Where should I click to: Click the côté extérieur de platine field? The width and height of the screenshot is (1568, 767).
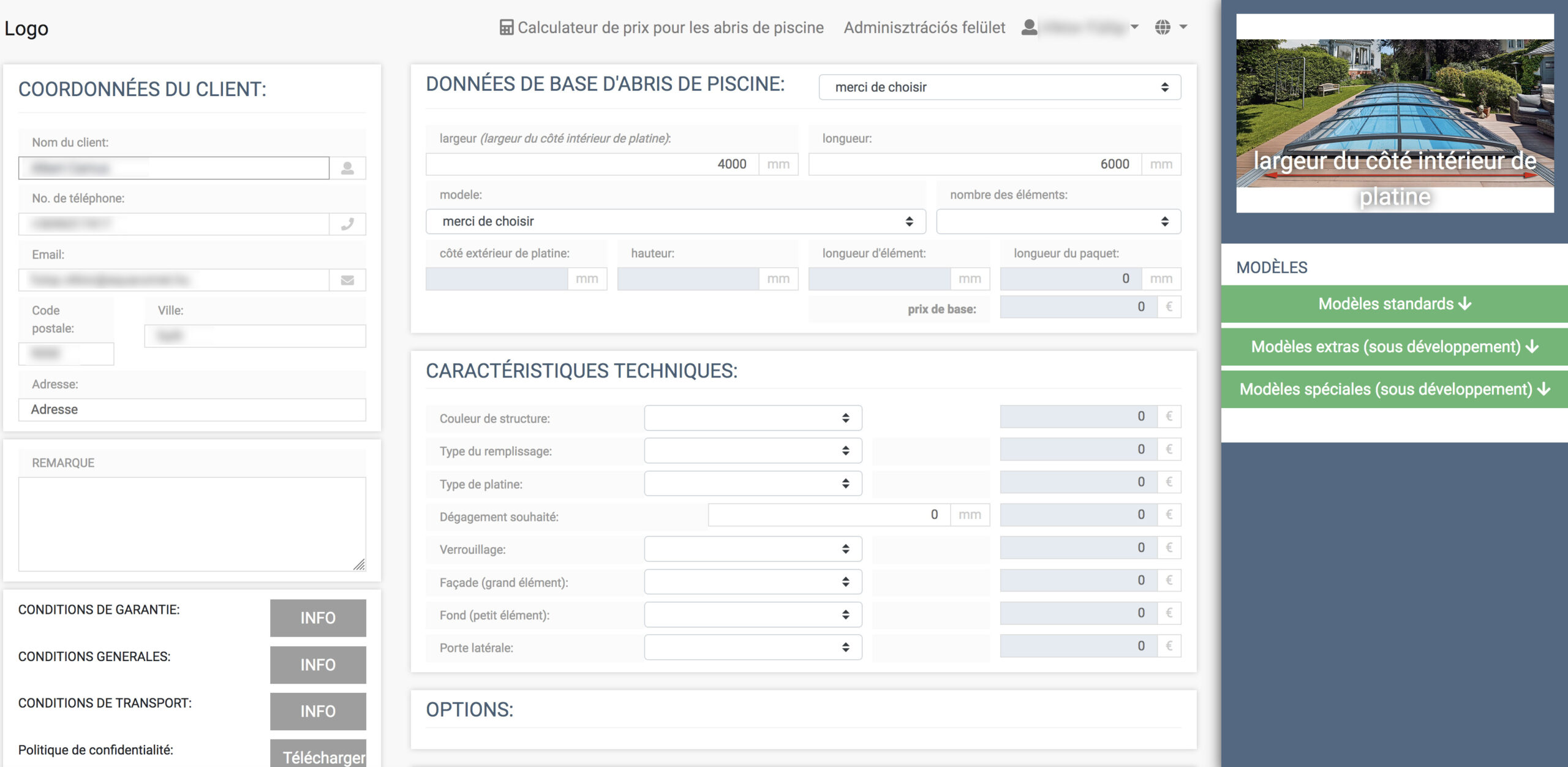tap(497, 279)
